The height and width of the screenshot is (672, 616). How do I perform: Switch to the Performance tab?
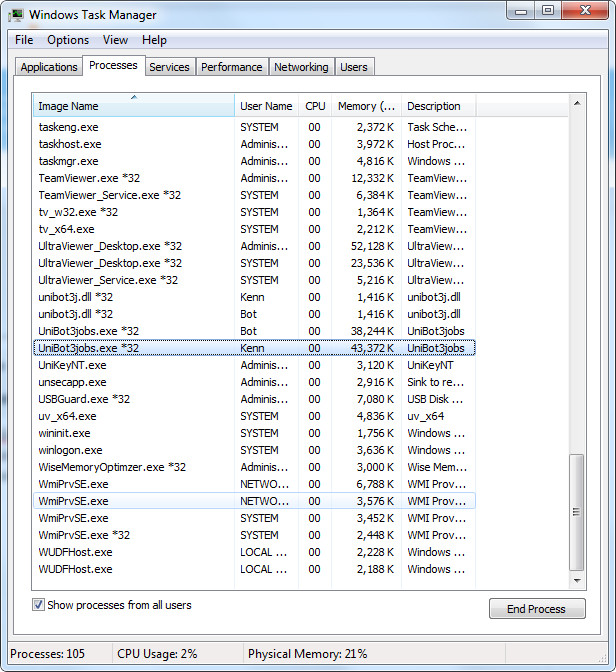(x=232, y=67)
